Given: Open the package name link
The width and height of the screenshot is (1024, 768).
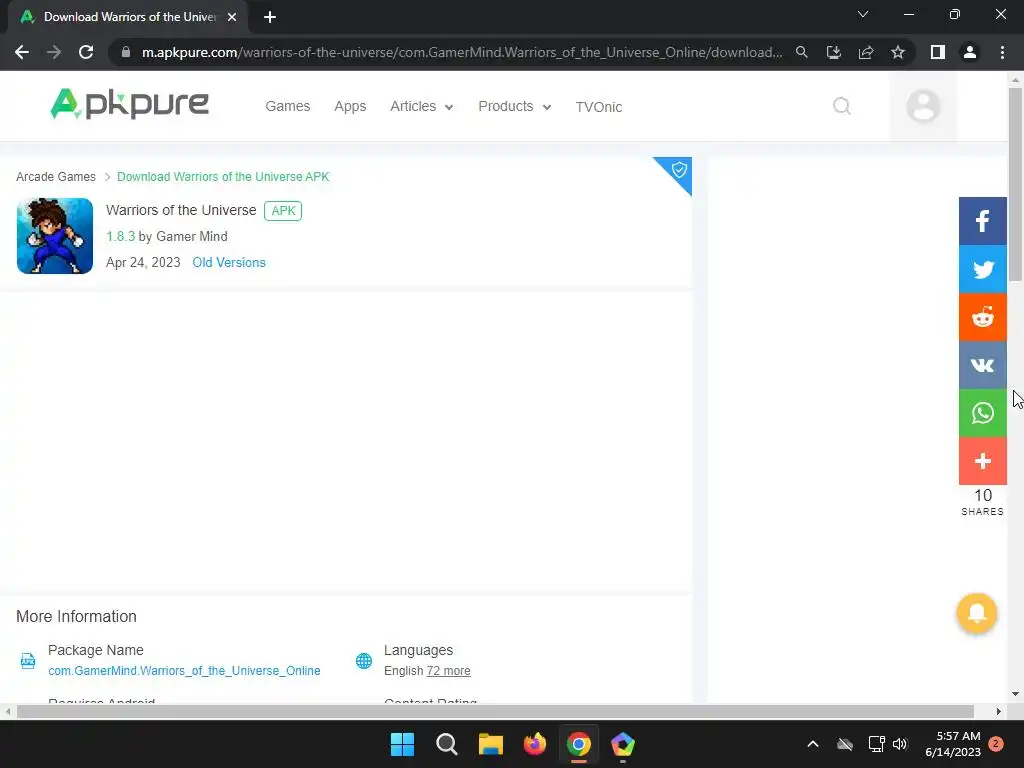Looking at the screenshot, I should click(184, 671).
